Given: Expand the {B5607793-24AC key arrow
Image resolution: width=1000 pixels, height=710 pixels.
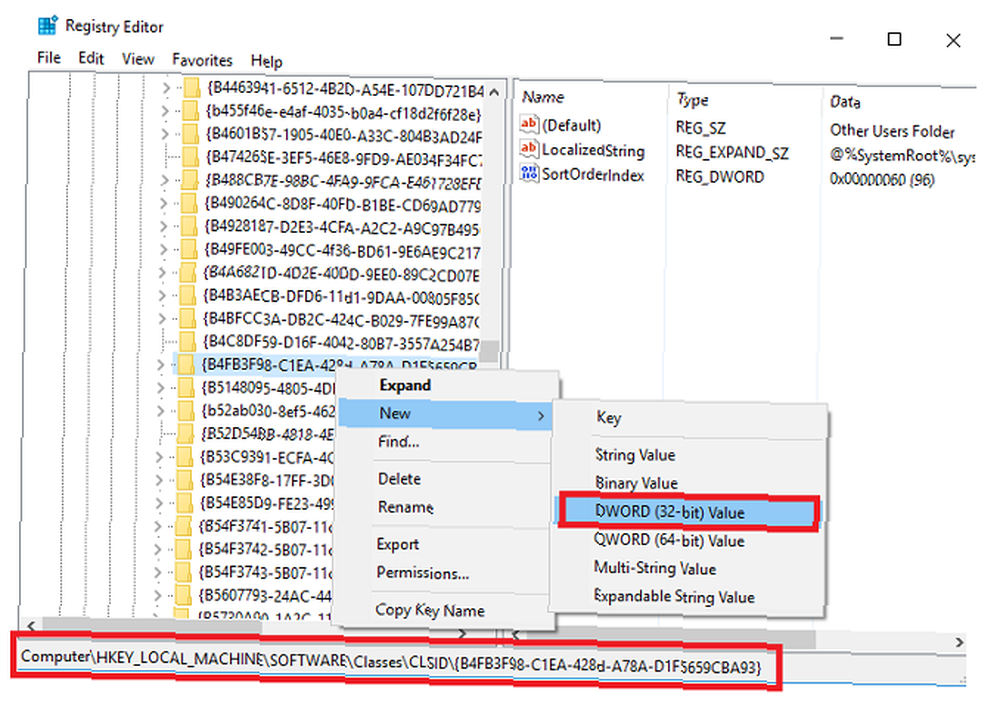Looking at the screenshot, I should tap(157, 596).
